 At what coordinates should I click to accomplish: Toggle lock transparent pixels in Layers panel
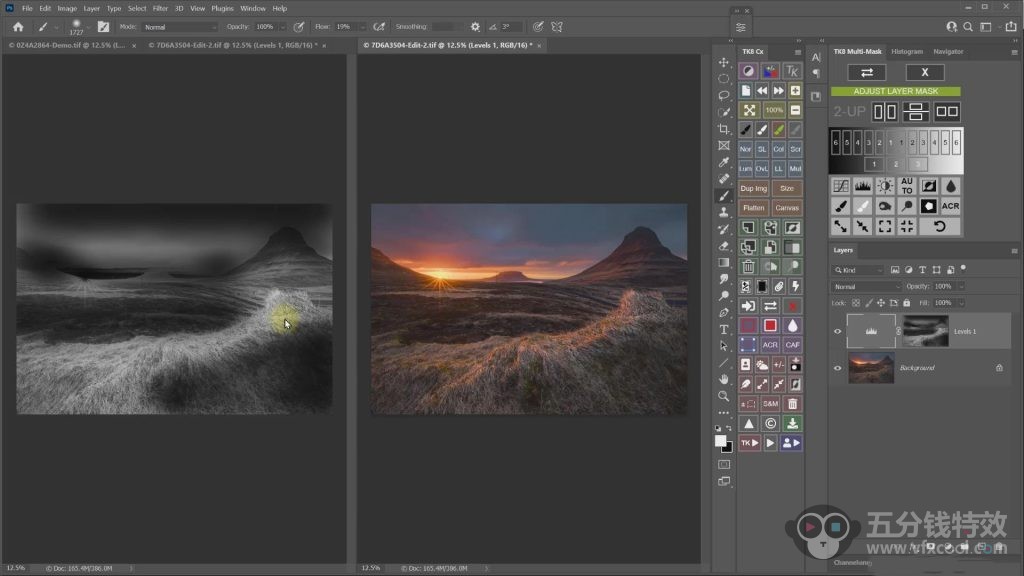856,303
